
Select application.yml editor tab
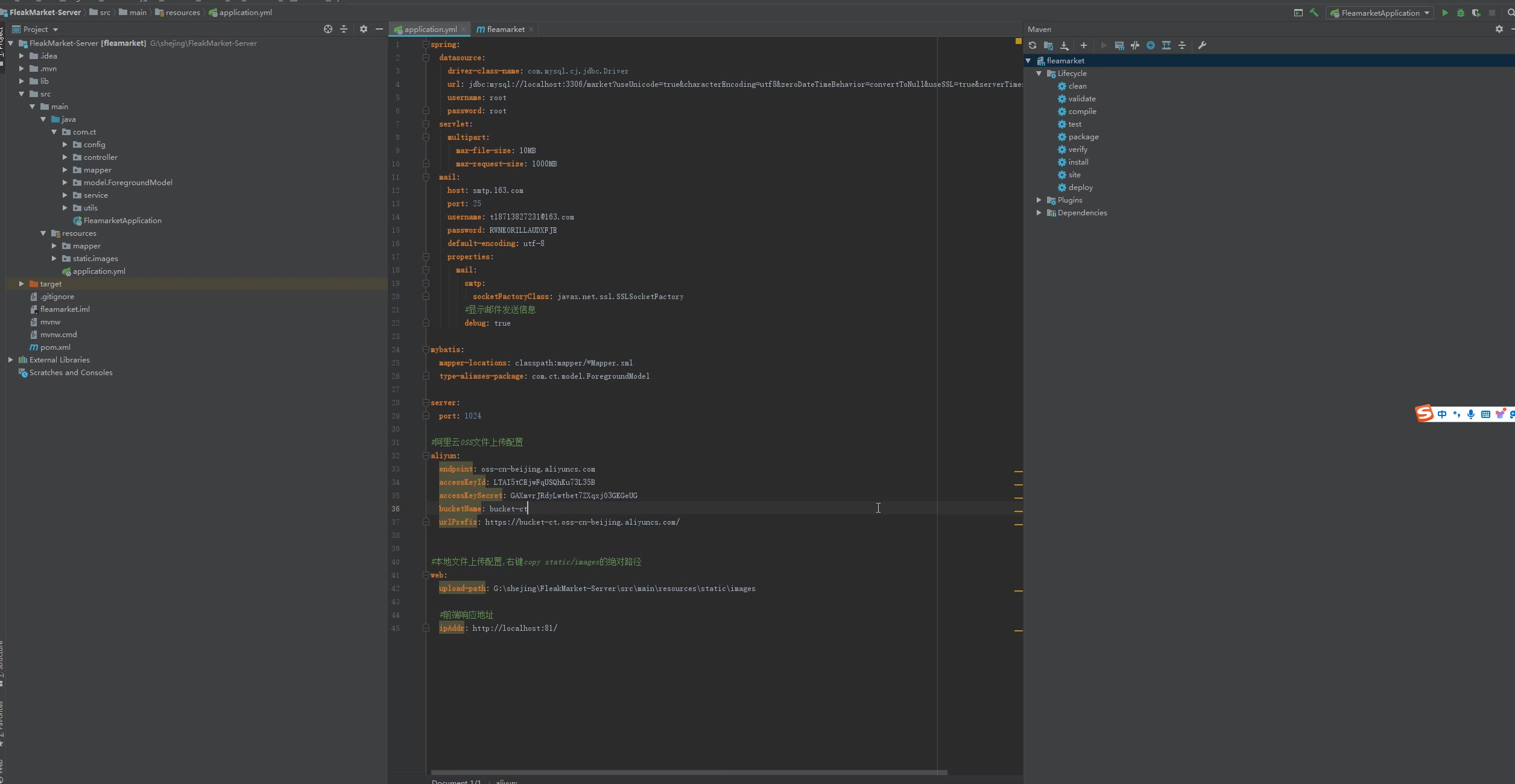coord(430,29)
